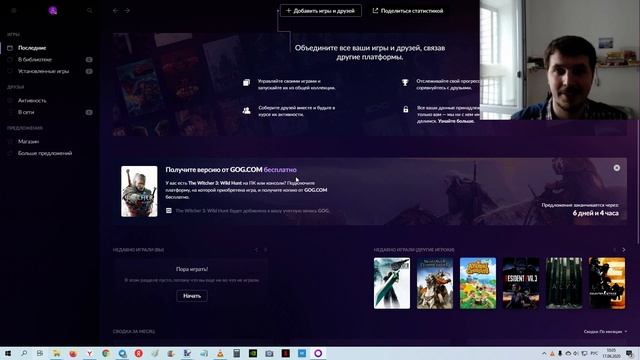Click the Witcher 3 cover thumbnail

(139, 191)
